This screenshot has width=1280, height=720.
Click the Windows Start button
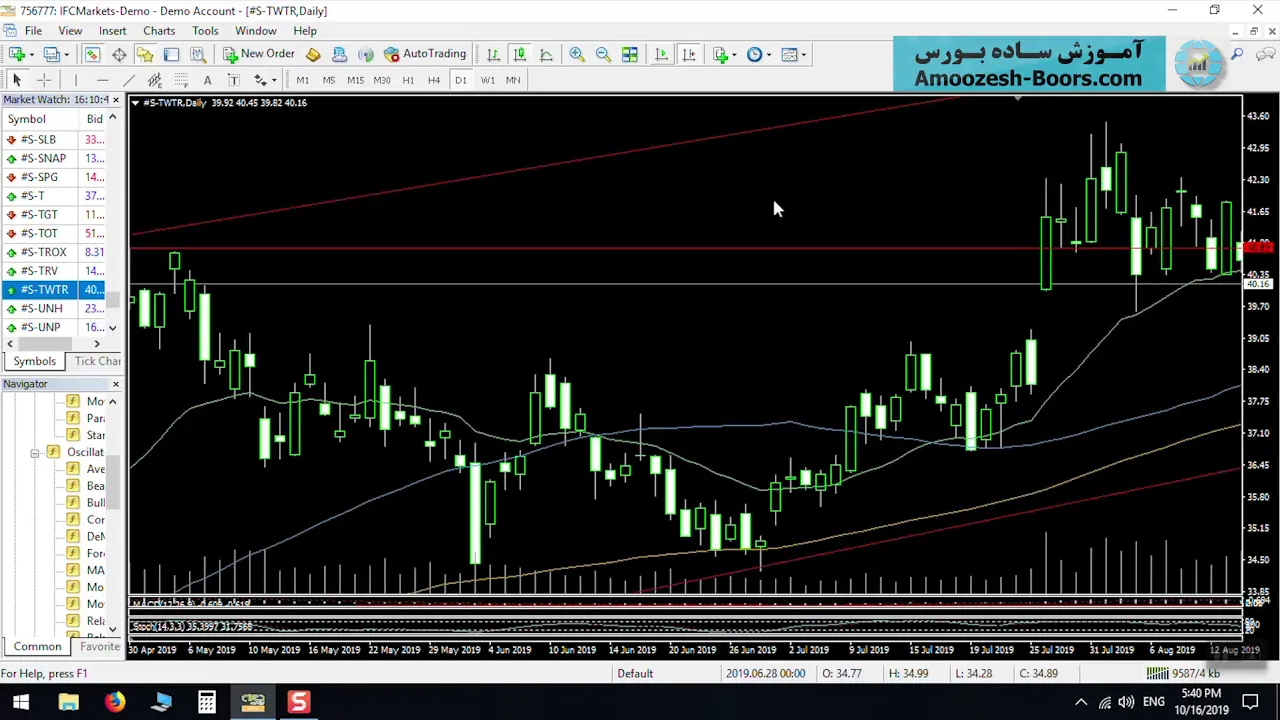[x=21, y=702]
